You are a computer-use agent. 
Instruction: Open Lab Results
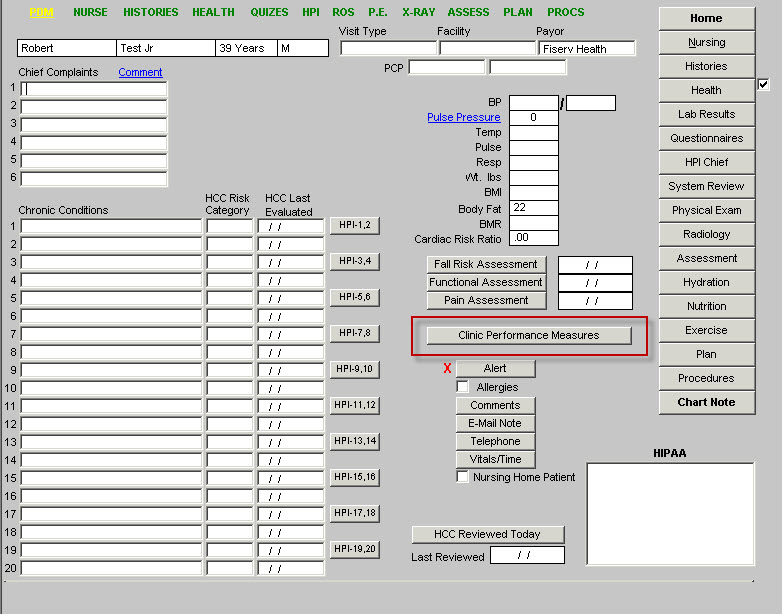(x=706, y=114)
